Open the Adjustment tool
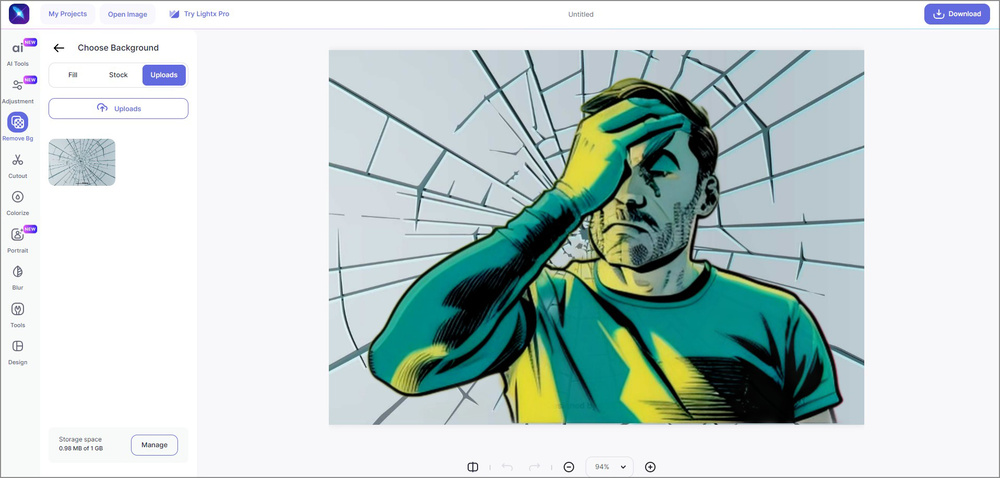This screenshot has width=1000, height=478. (18, 91)
